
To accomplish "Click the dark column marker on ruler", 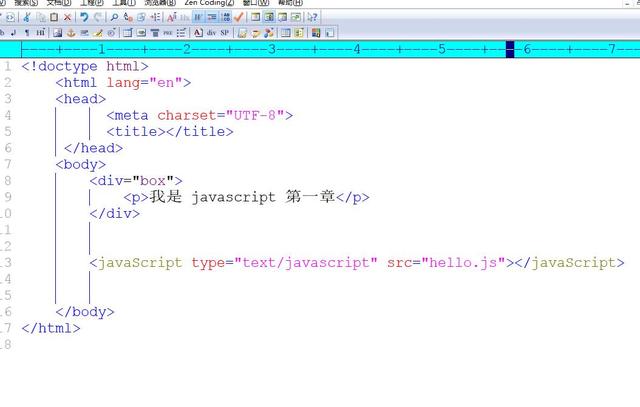I will click(x=510, y=49).
